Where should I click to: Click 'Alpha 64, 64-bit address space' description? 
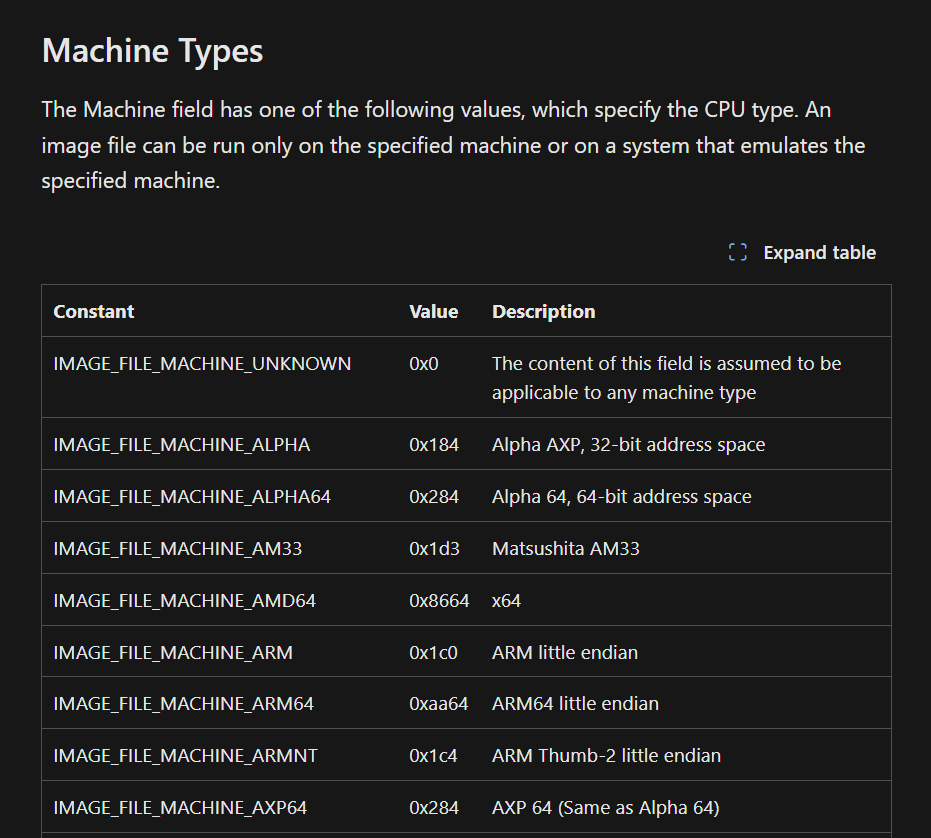point(621,497)
